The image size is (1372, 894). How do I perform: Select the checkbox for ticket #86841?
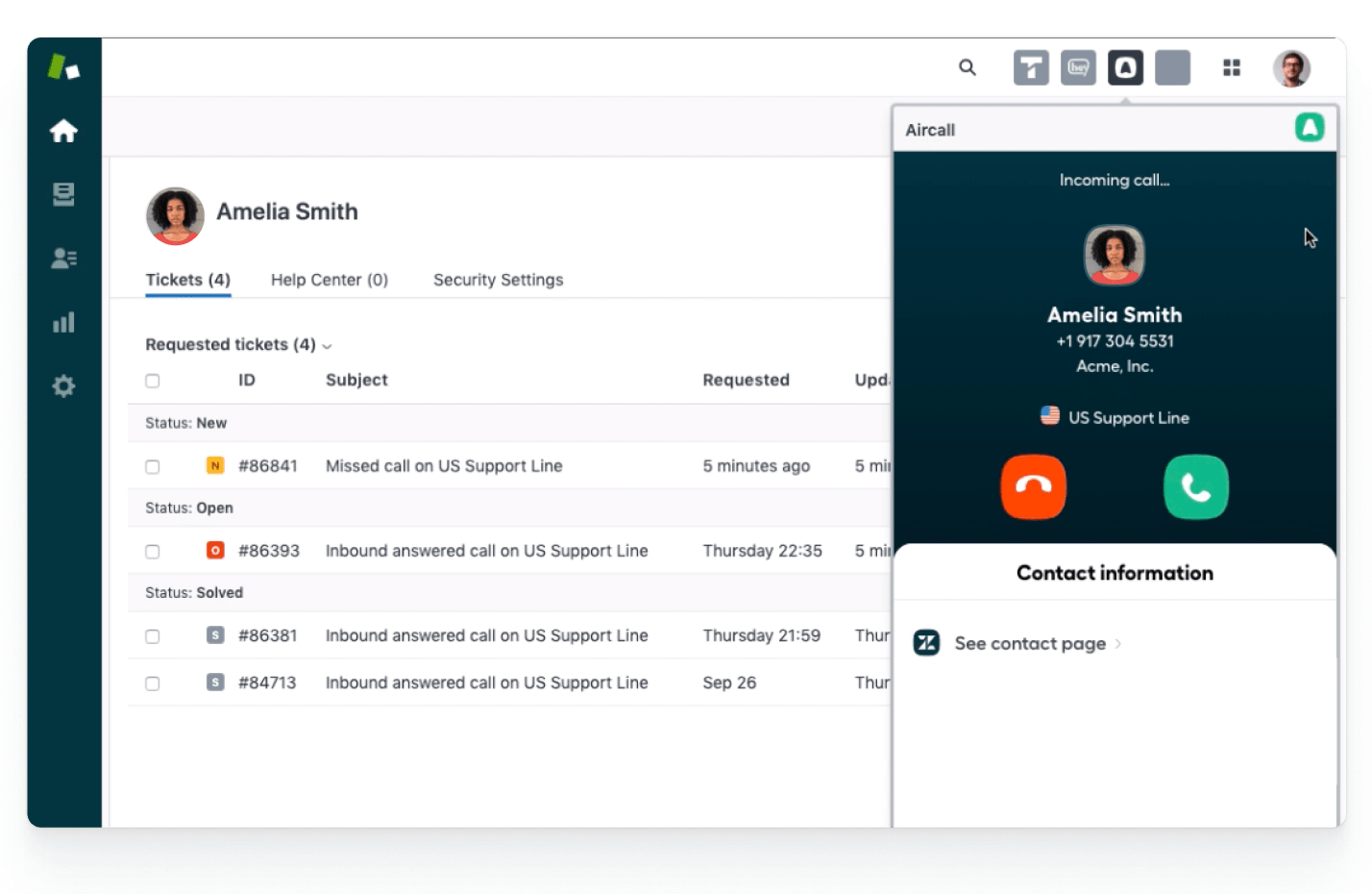coord(152,466)
